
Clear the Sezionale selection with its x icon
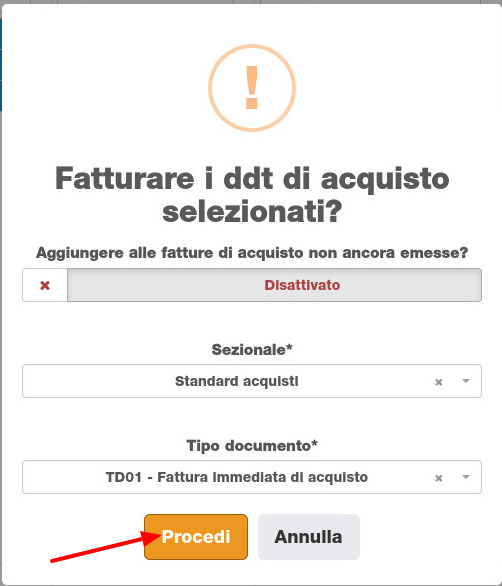[x=438, y=382]
